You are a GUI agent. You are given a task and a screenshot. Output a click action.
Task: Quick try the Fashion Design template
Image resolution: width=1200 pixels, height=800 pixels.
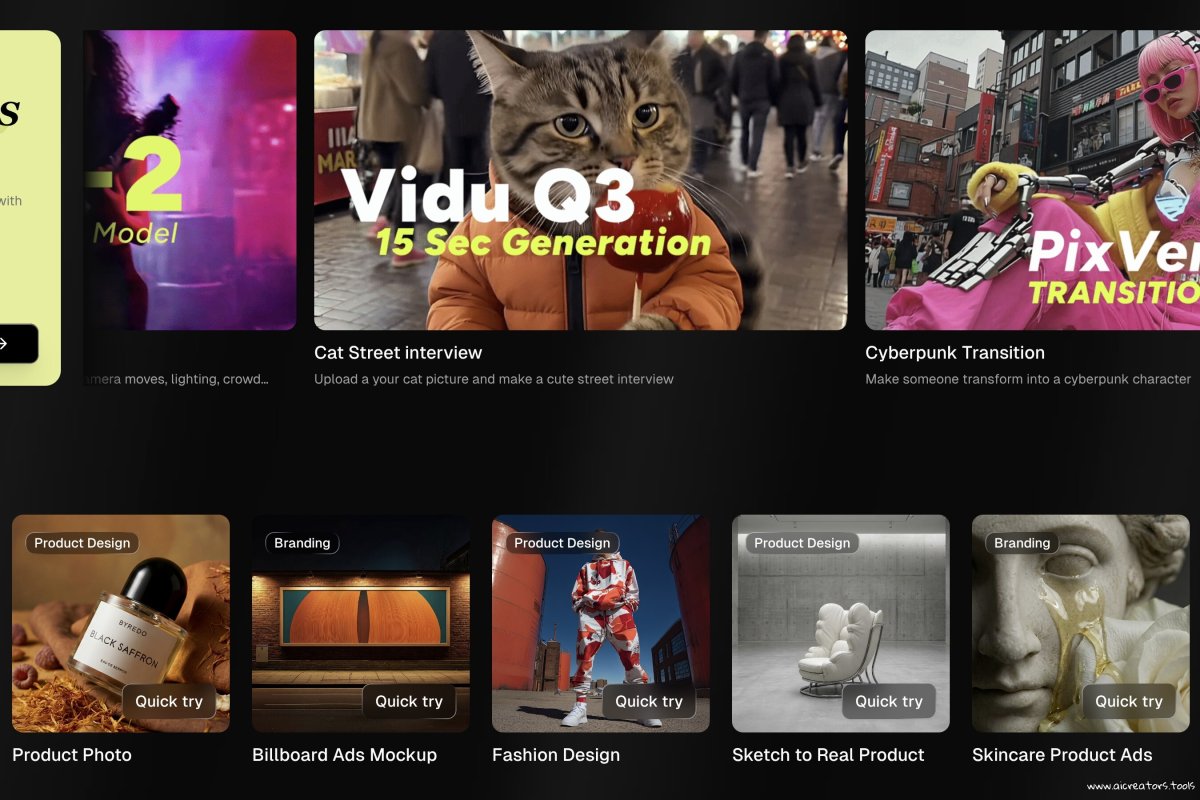649,701
